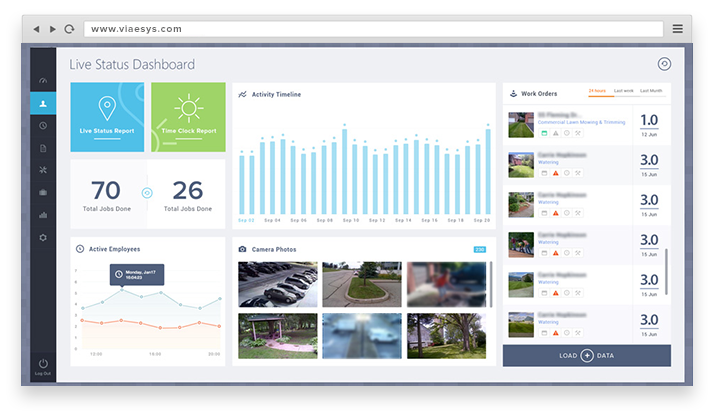Open the clock icon in sidebar
Viewport: 712px width, 412px height.
43,125
